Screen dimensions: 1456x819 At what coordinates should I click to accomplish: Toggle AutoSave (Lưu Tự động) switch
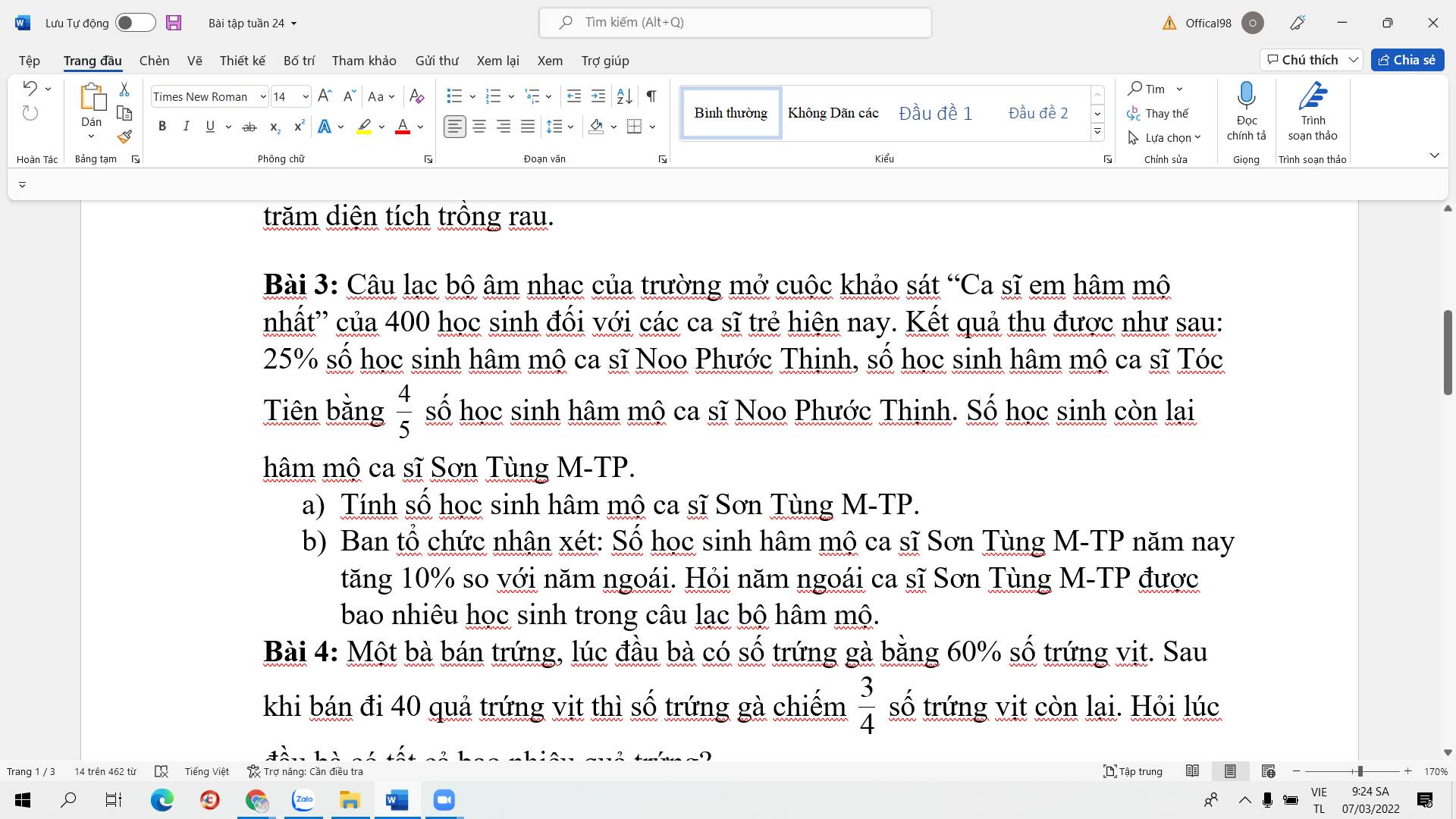pos(136,23)
